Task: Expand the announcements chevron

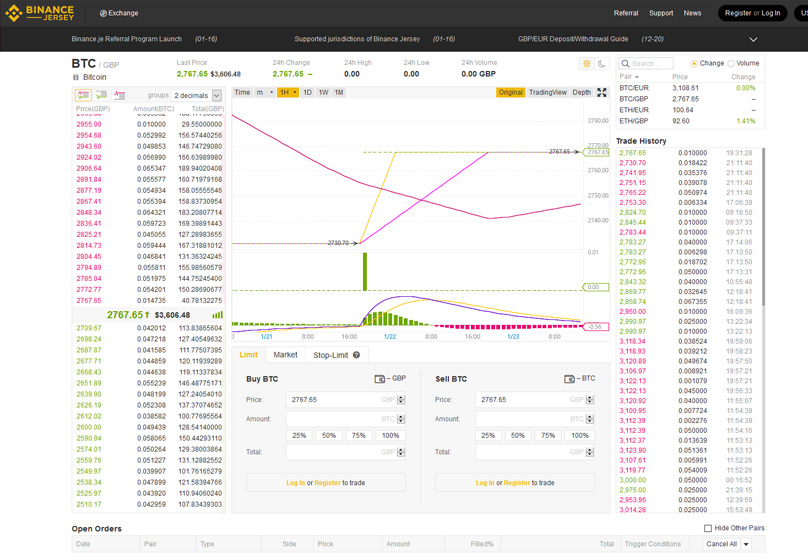Action: coord(753,39)
